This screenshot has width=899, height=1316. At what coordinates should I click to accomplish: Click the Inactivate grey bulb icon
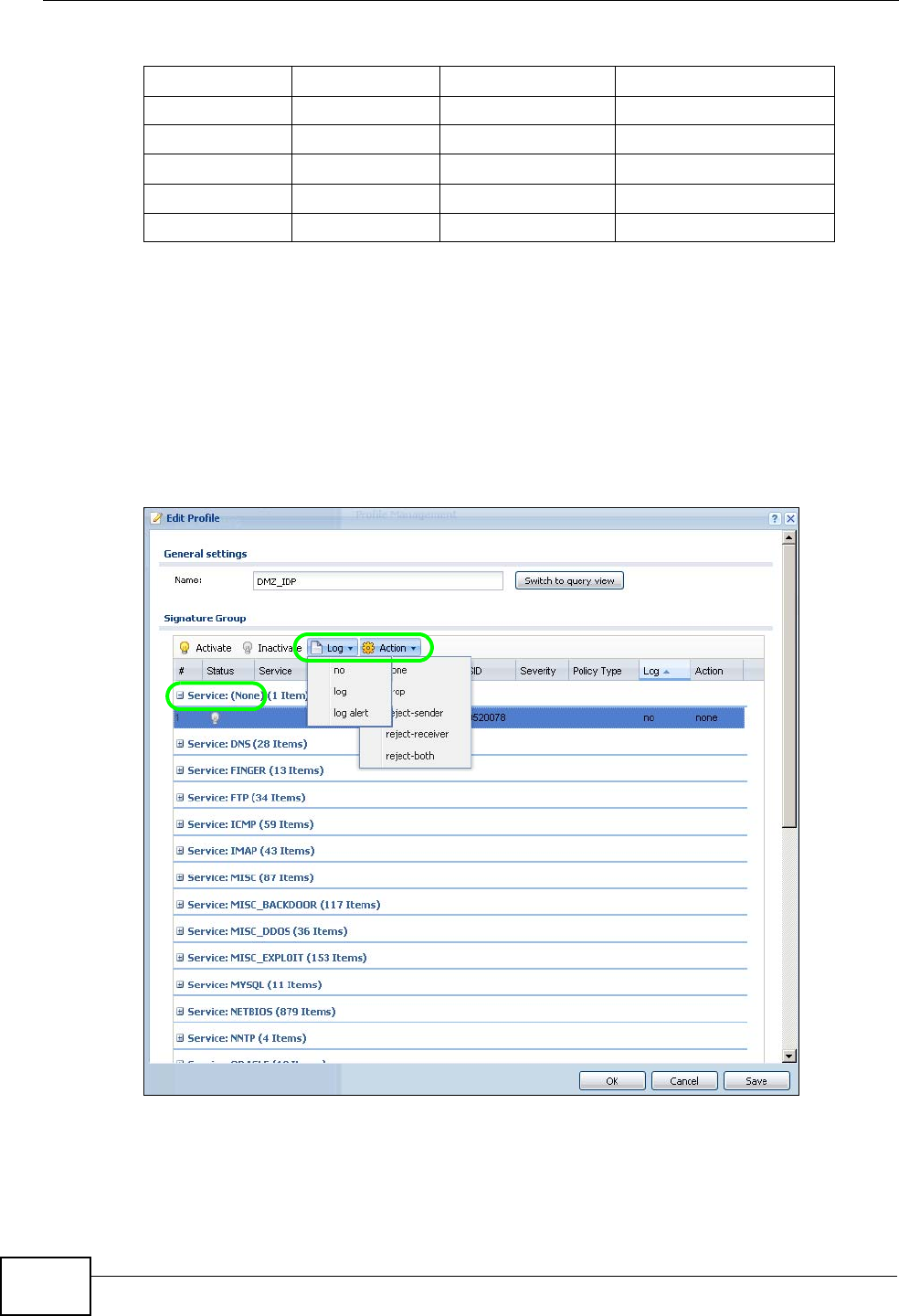tap(247, 648)
